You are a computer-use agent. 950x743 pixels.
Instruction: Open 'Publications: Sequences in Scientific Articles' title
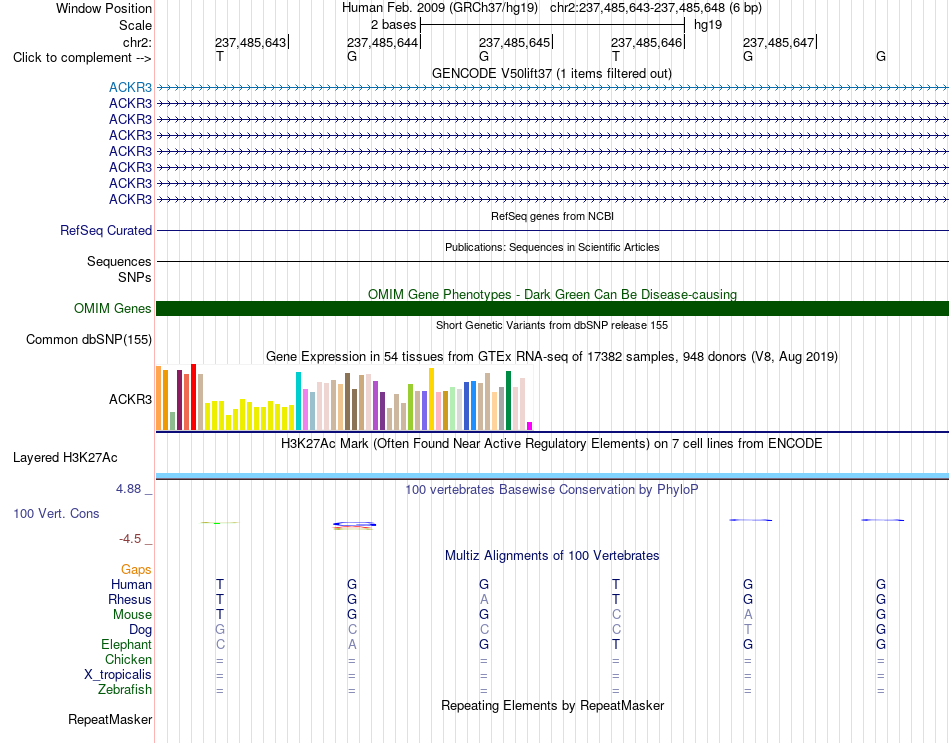pos(552,247)
